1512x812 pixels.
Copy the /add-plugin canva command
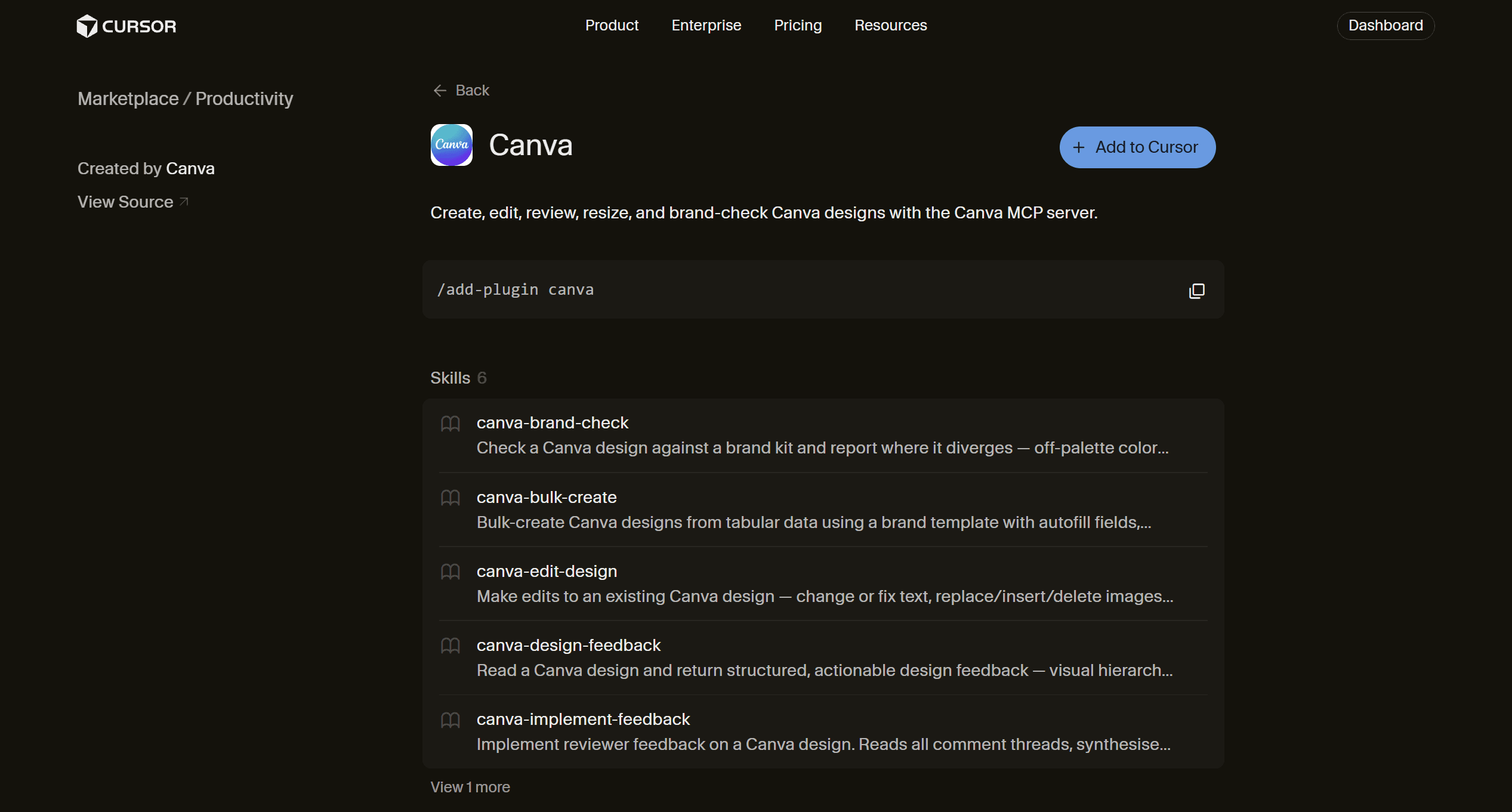1196,291
